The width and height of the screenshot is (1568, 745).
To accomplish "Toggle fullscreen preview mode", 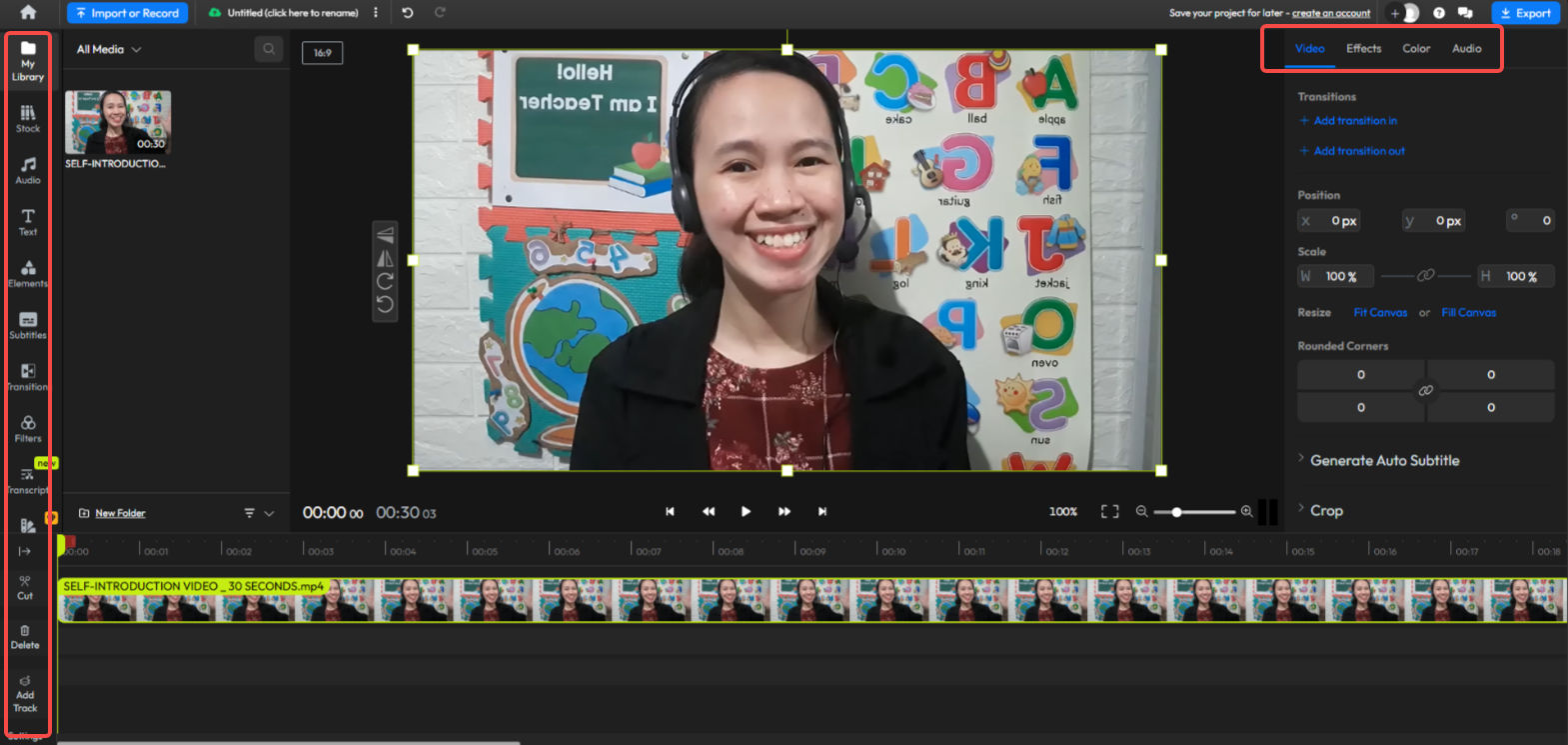I will tap(1109, 512).
